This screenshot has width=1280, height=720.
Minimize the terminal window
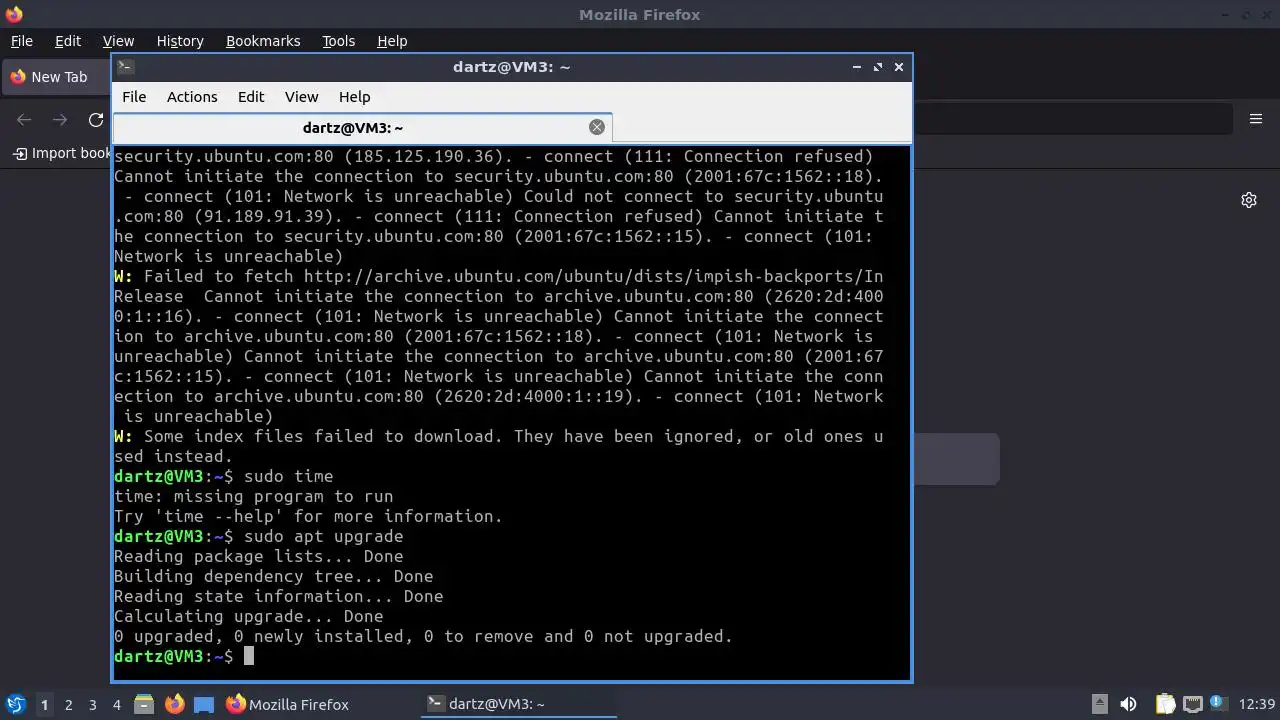pyautogui.click(x=857, y=67)
